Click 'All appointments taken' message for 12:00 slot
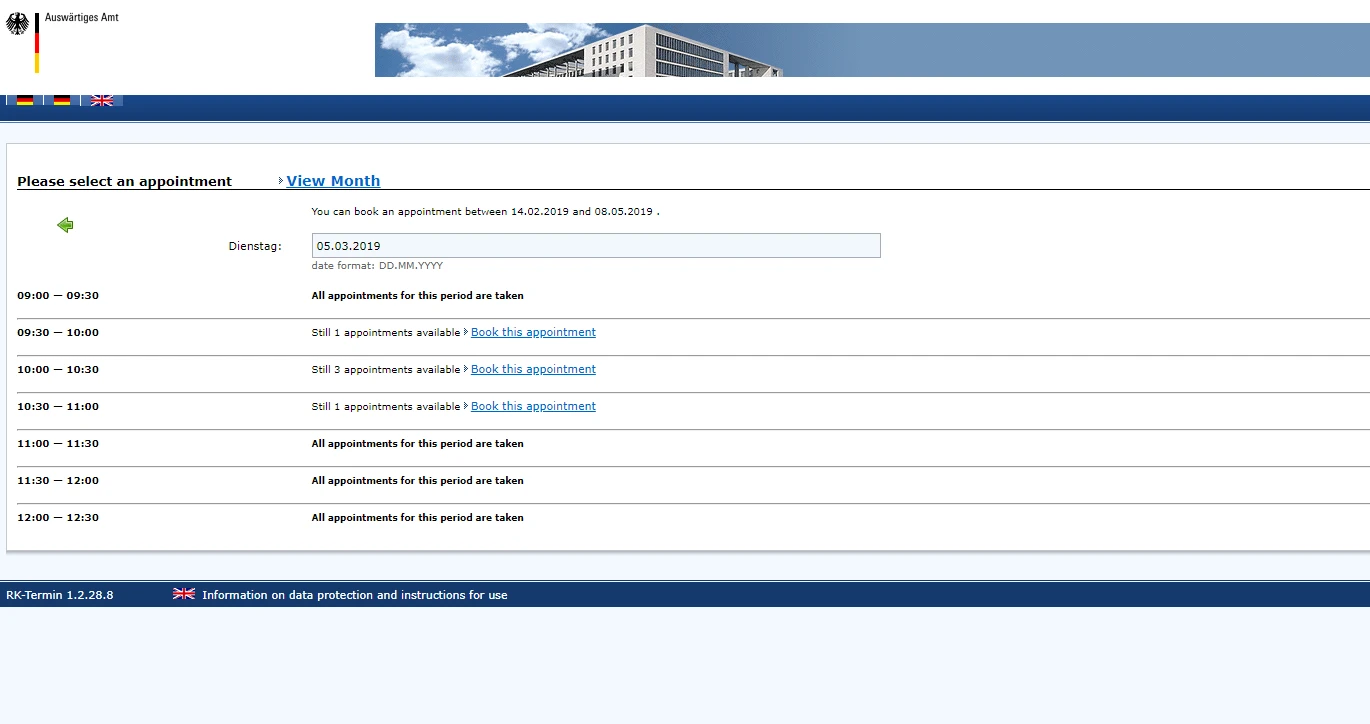 click(417, 518)
